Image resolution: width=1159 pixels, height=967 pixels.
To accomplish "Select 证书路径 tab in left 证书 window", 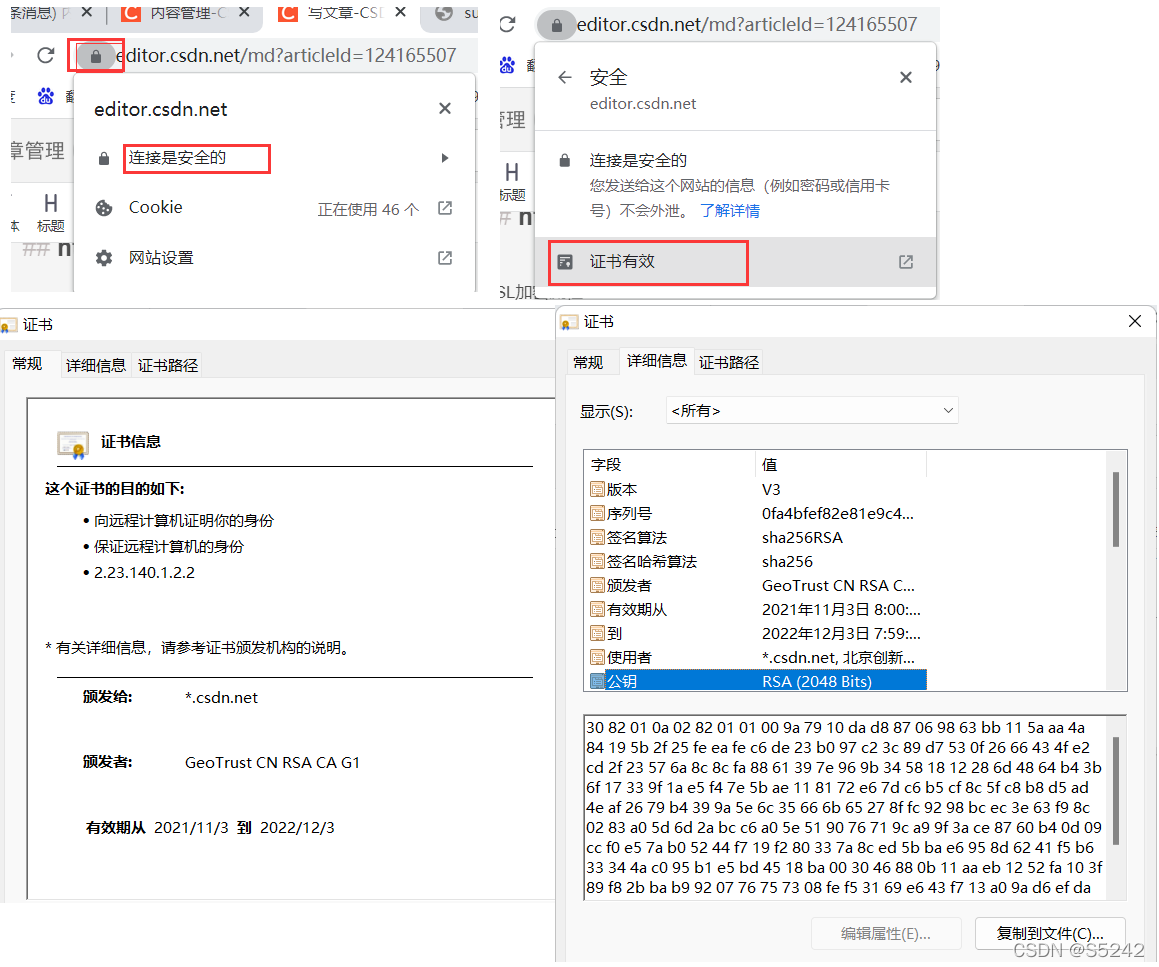I will pyautogui.click(x=168, y=365).
